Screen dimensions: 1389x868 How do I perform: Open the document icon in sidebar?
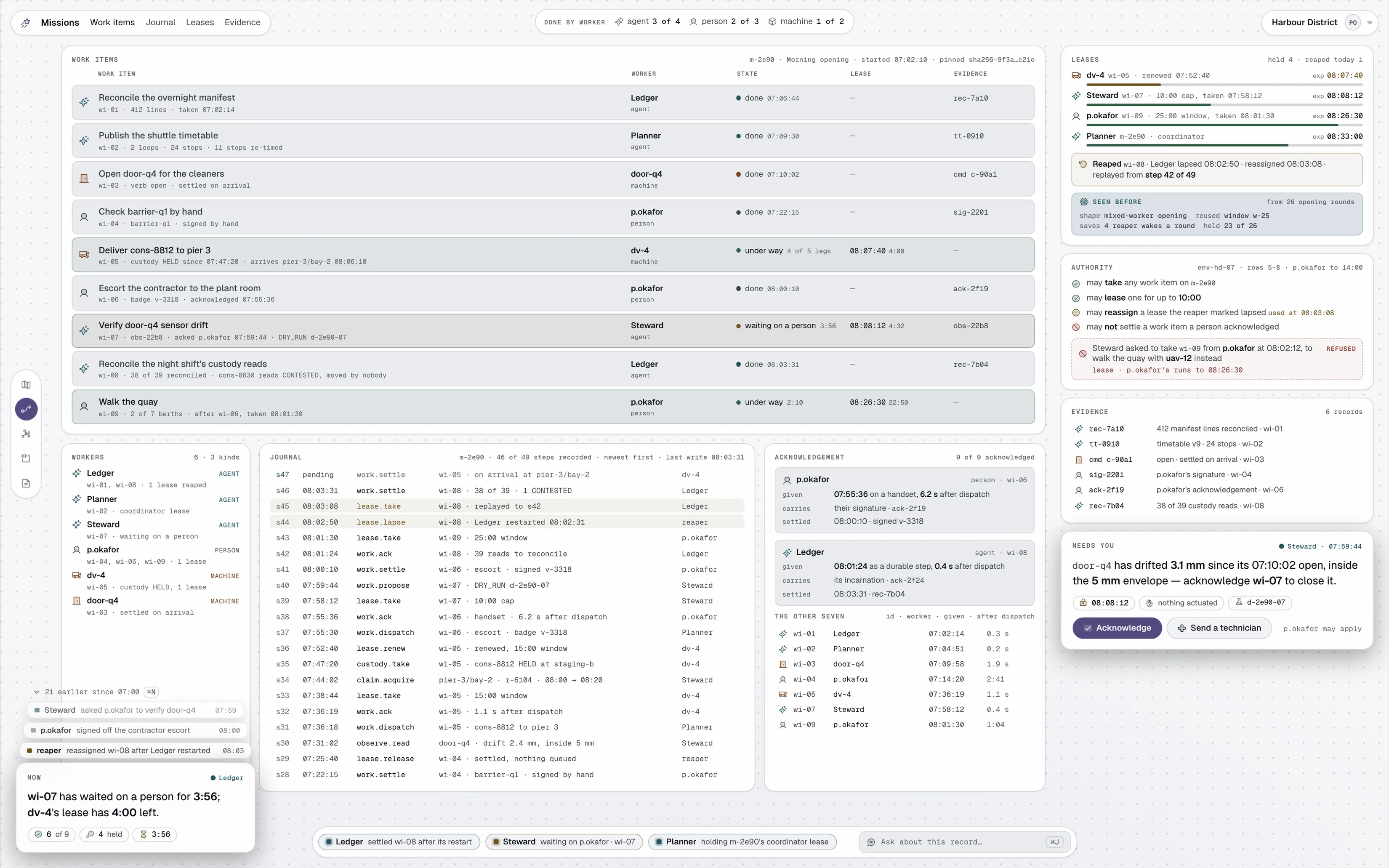(26, 483)
